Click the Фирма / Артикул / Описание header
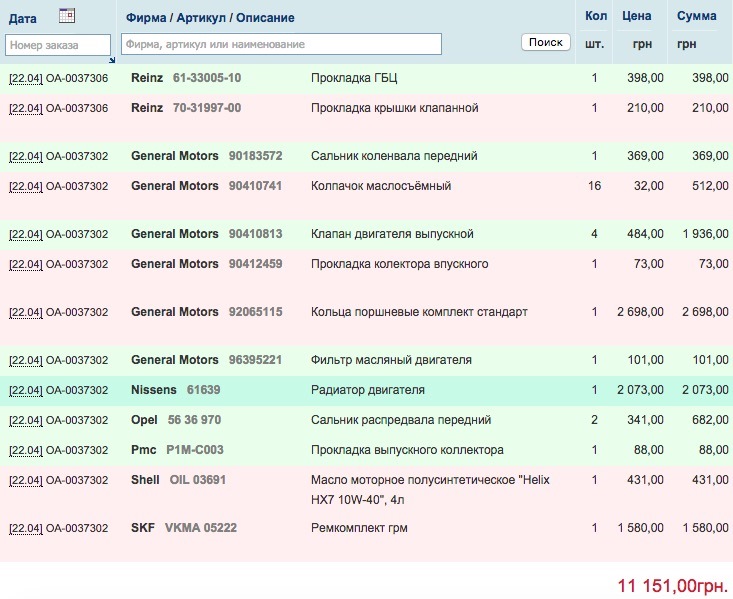 (210, 18)
